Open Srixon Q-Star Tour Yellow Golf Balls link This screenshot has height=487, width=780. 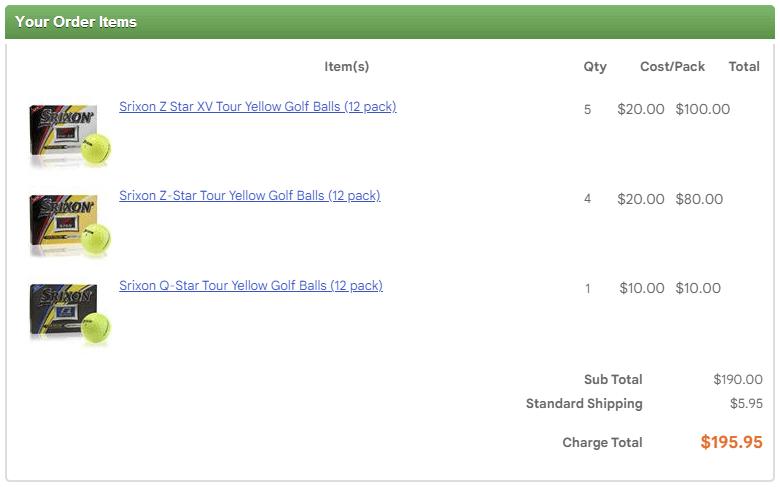click(250, 286)
